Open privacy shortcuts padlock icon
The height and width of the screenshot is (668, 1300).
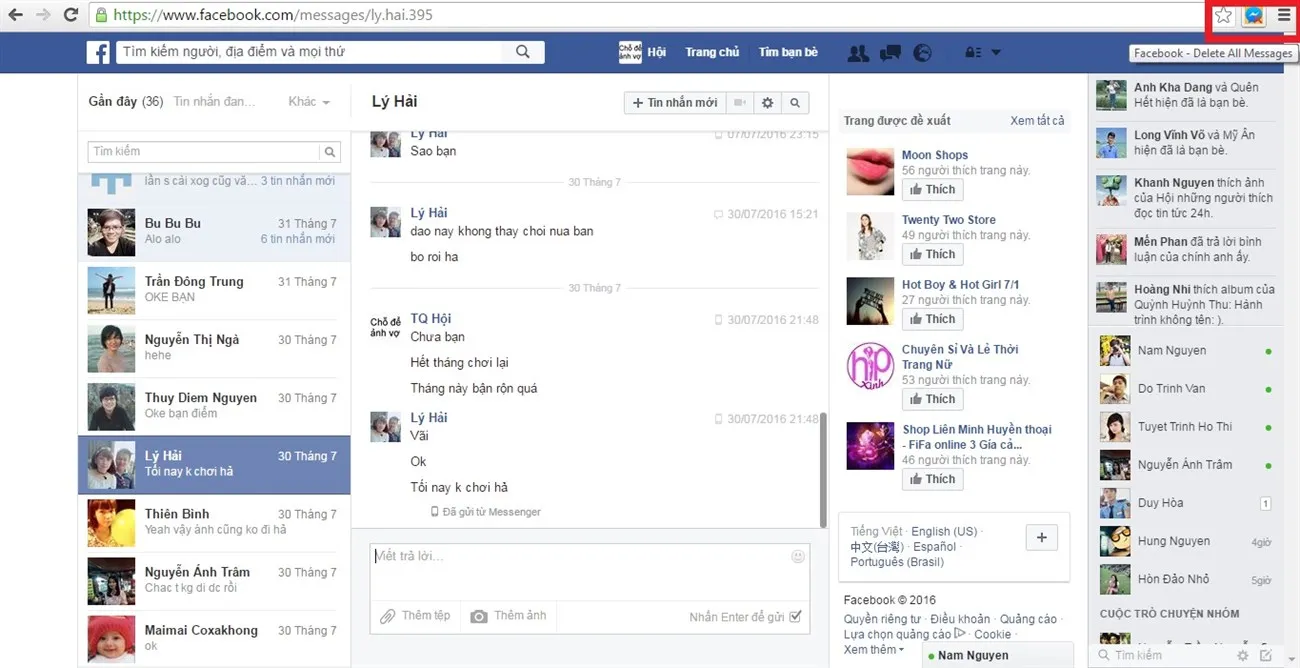pyautogui.click(x=971, y=52)
